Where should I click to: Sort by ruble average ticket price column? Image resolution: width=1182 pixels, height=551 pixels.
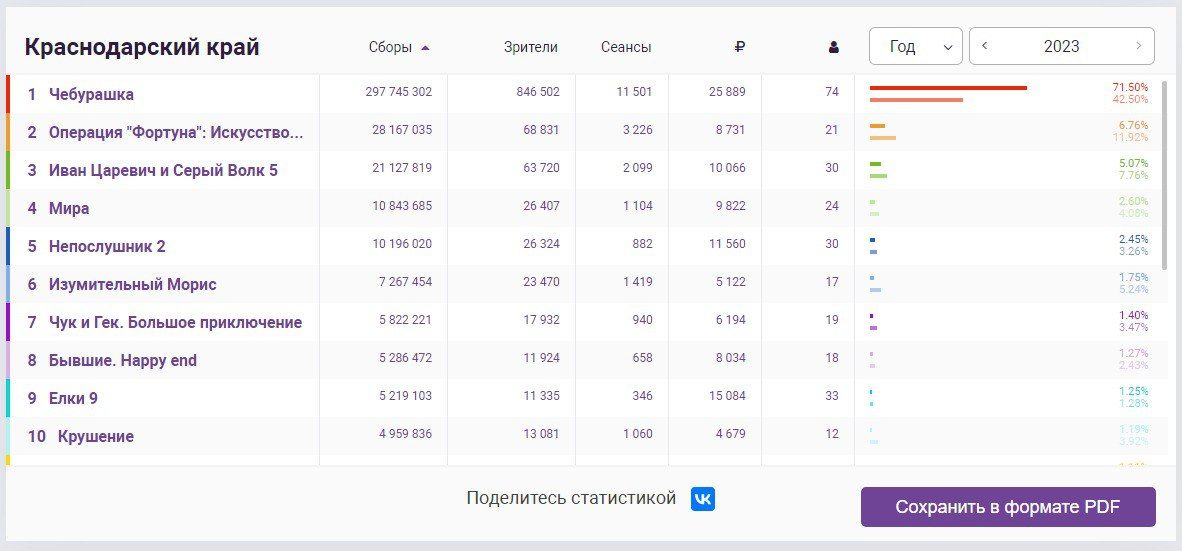point(740,47)
